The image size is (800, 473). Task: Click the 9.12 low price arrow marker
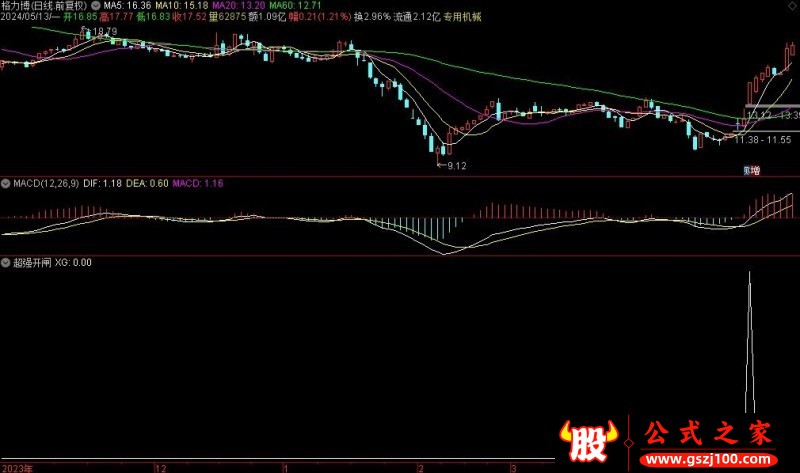453,164
